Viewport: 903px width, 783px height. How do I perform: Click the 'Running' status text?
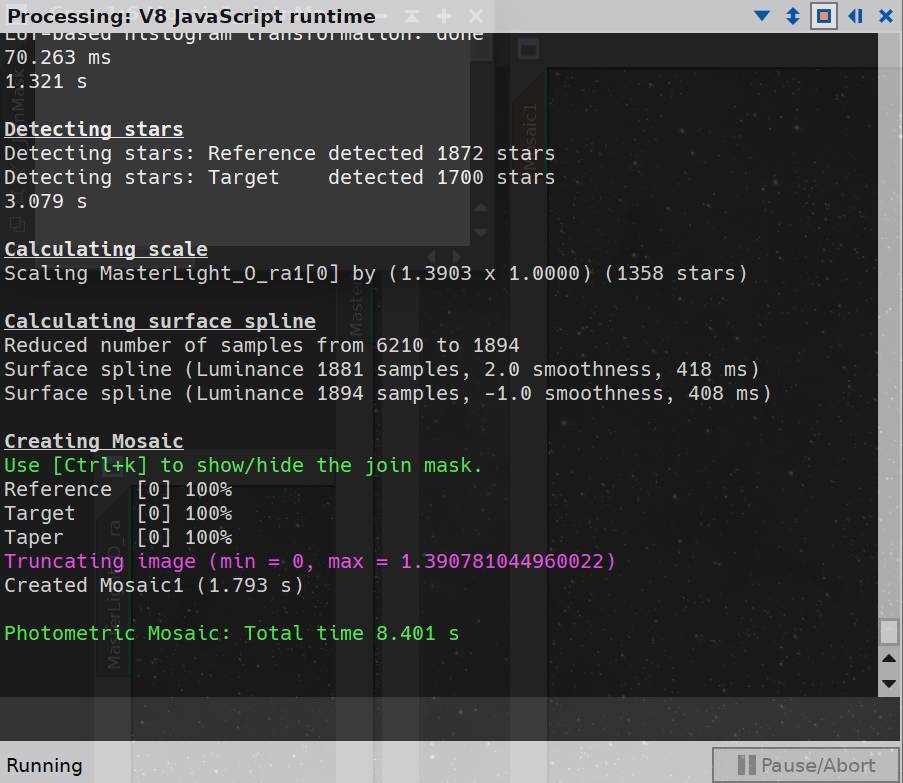coord(44,766)
